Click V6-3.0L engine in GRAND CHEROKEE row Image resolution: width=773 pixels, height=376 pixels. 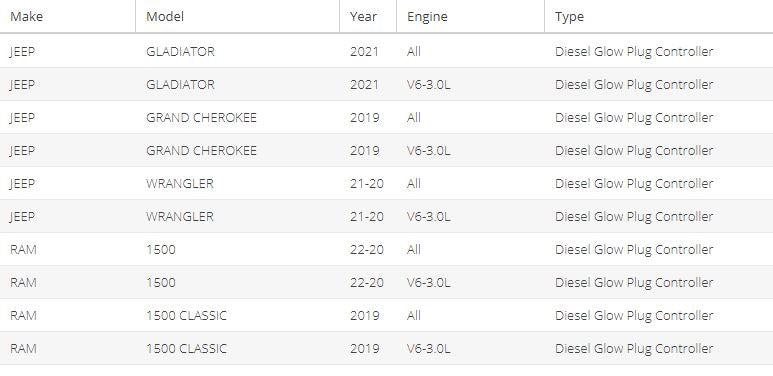tap(428, 150)
